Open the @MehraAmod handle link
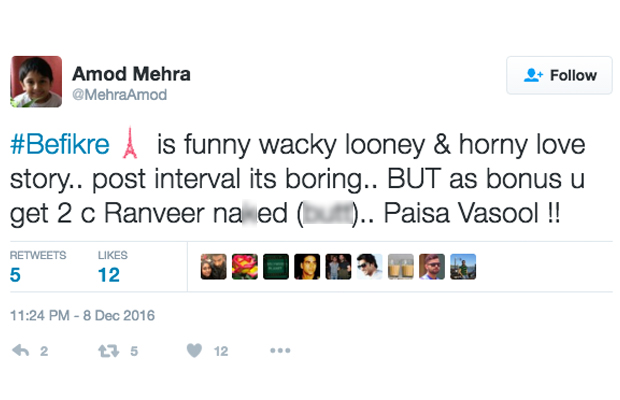Image resolution: width=620 pixels, height=400 pixels. [119, 95]
